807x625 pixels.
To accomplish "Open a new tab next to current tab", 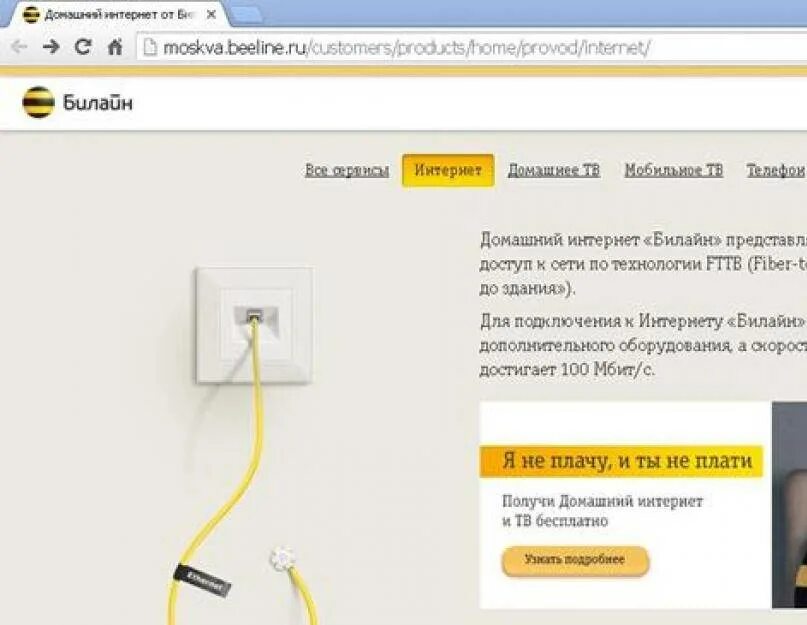I will tap(247, 15).
